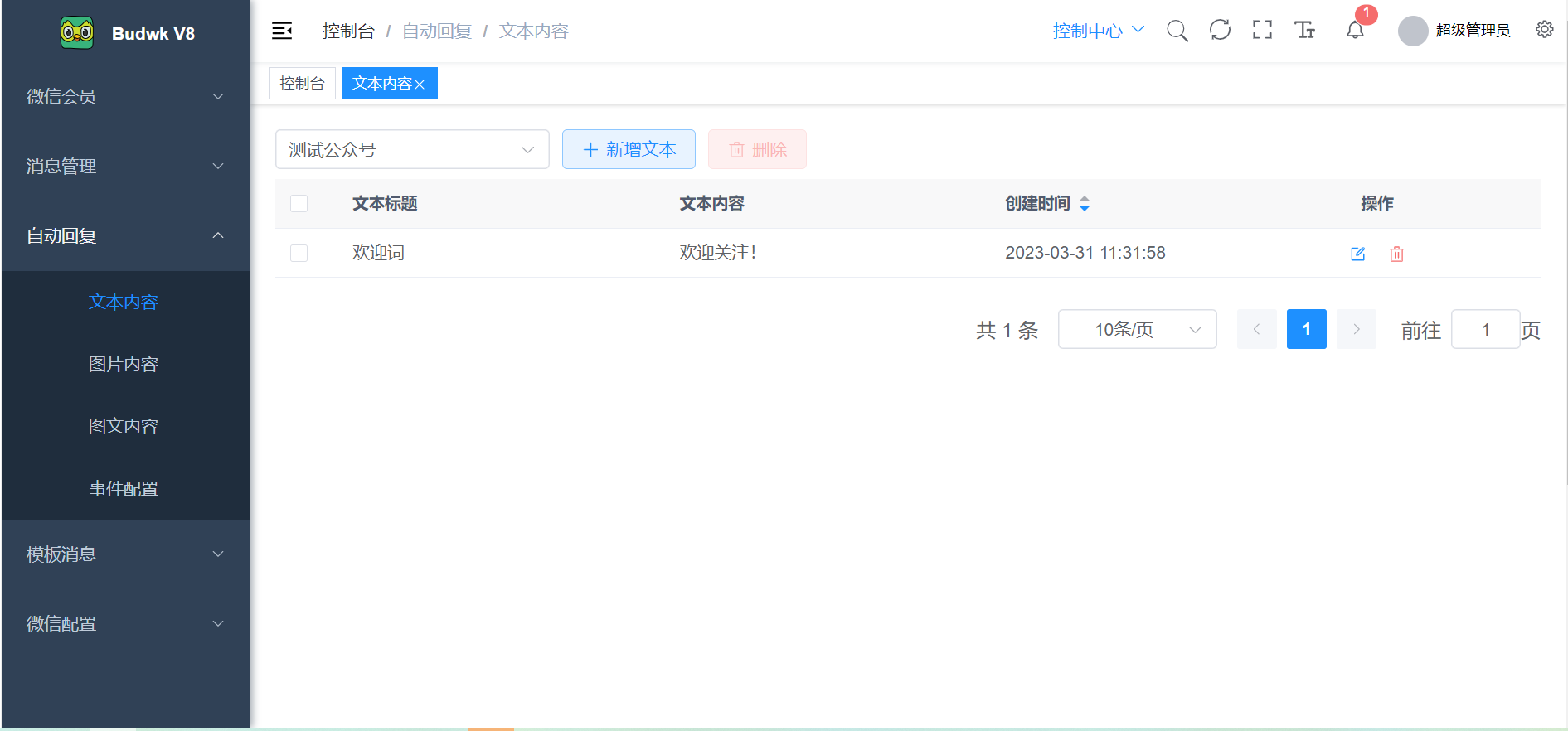
Task: Click the refresh page icon
Action: coord(1220,31)
